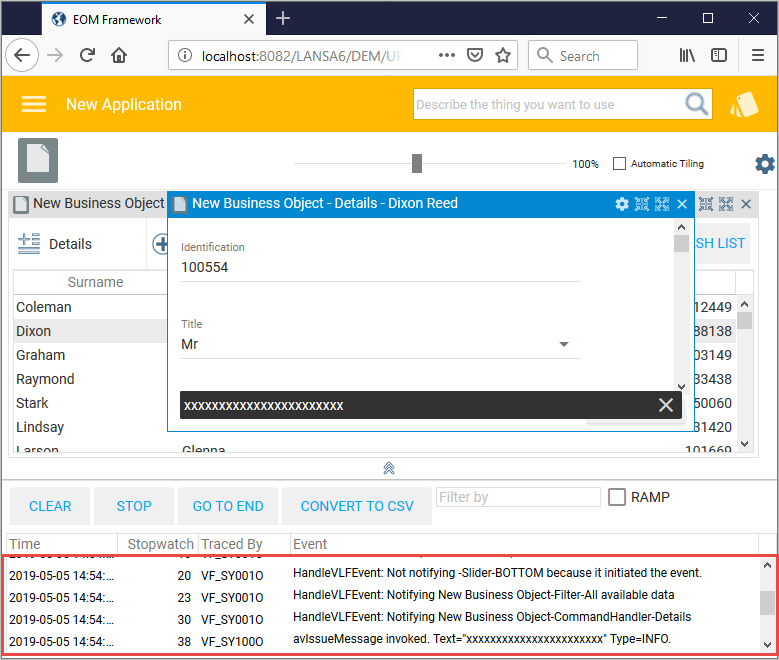
Task: Toggle the browser sidebar icon
Action: [718, 55]
